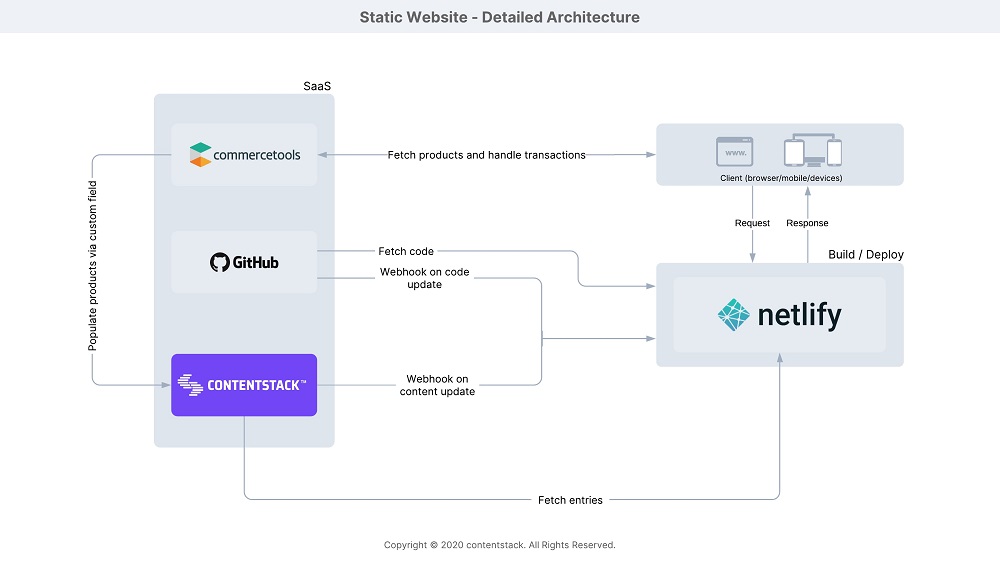The image size is (1000, 562).
Task: Click the 'Fetch entries' connector label
Action: pos(570,500)
